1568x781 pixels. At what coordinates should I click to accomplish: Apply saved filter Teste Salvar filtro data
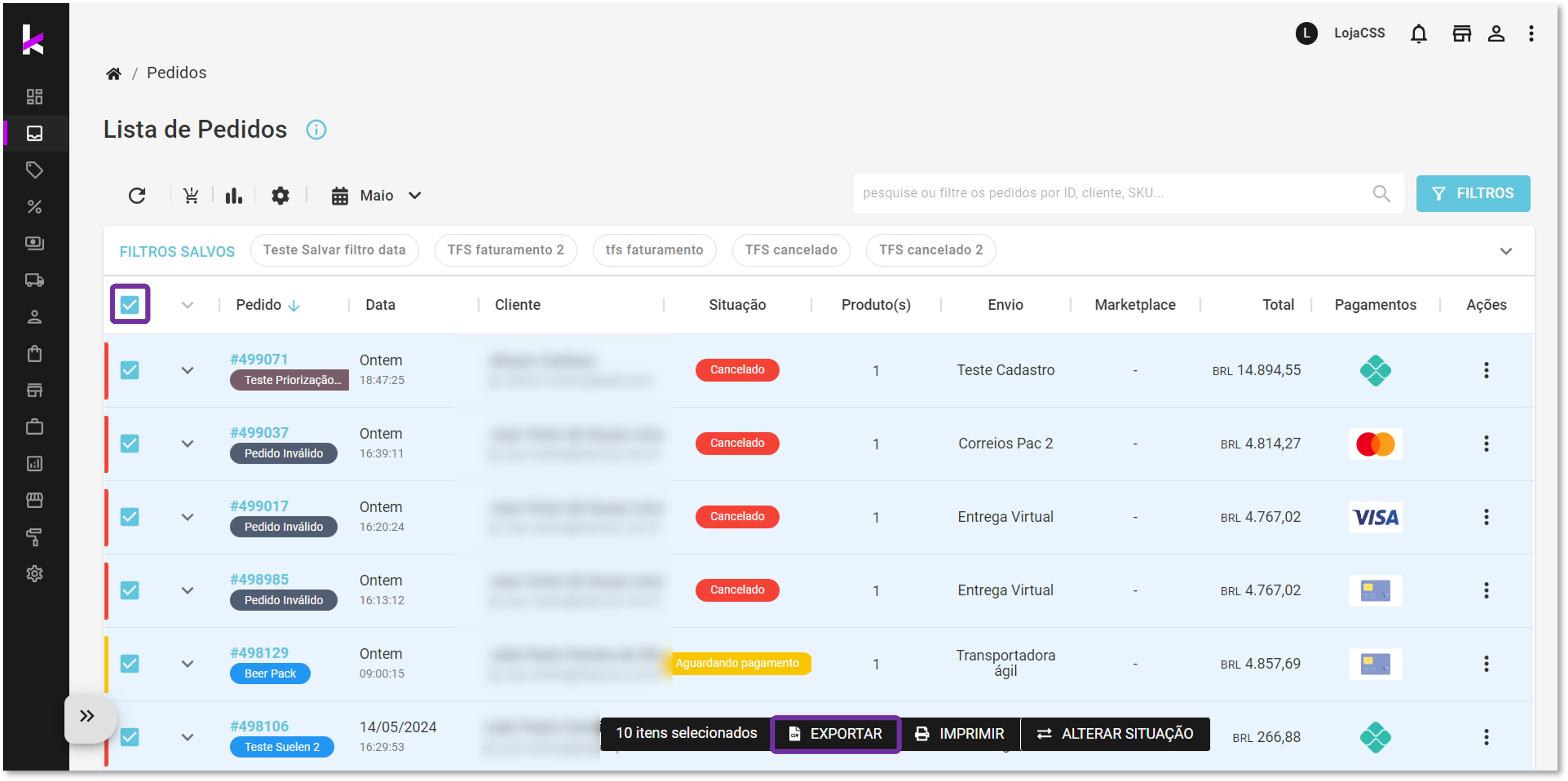[334, 250]
